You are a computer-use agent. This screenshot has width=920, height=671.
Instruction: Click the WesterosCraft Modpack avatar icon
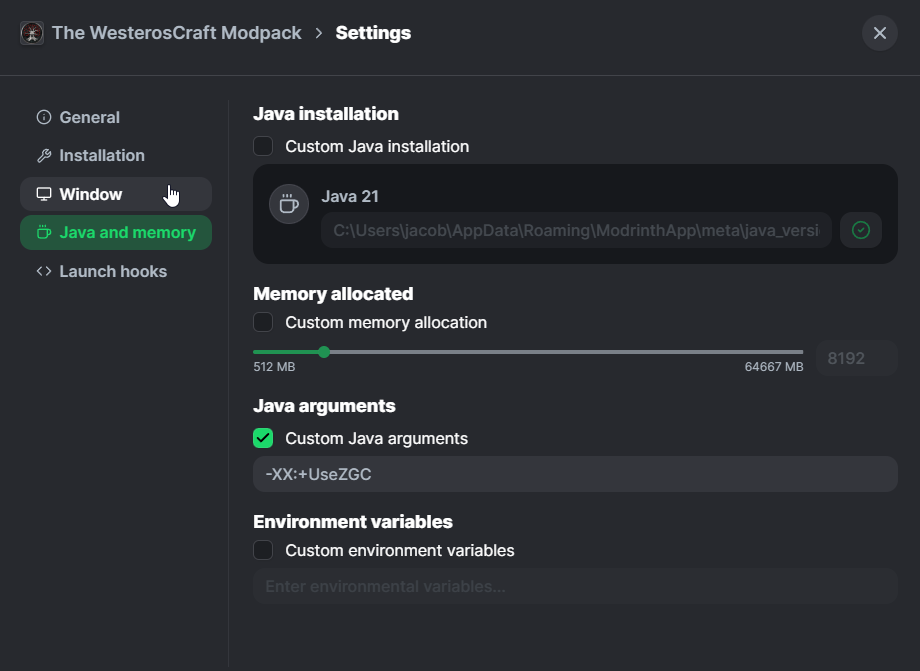tap(32, 33)
